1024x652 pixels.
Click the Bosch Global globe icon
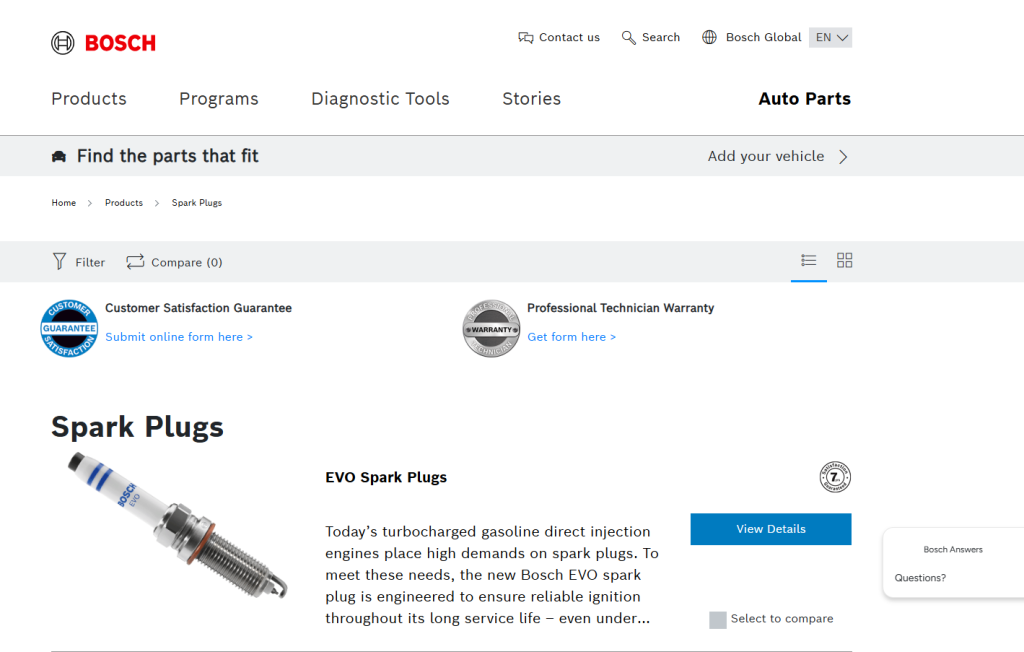coord(709,37)
